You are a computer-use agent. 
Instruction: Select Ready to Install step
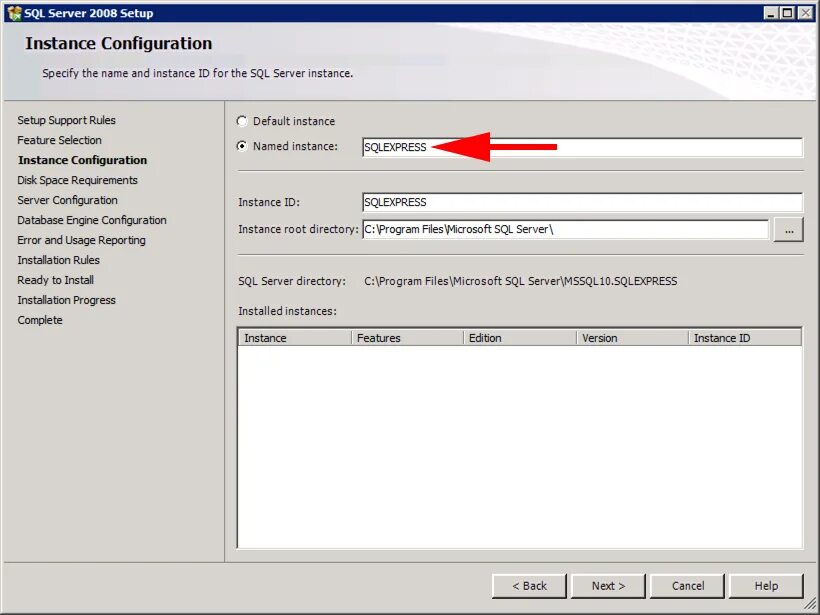pyautogui.click(x=55, y=280)
